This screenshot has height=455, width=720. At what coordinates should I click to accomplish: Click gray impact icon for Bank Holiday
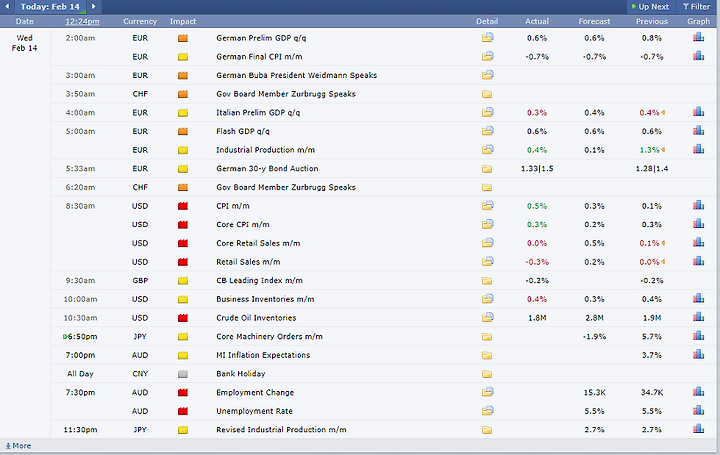pos(183,374)
